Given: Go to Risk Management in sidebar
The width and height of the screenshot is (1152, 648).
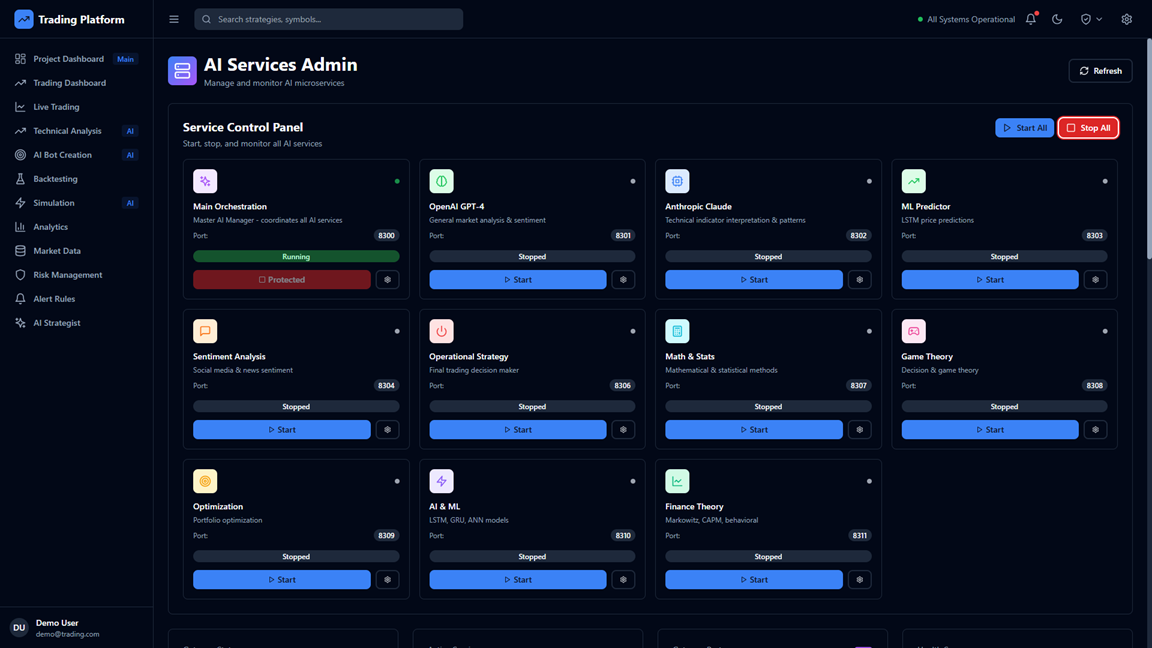Looking at the screenshot, I should [67, 275].
